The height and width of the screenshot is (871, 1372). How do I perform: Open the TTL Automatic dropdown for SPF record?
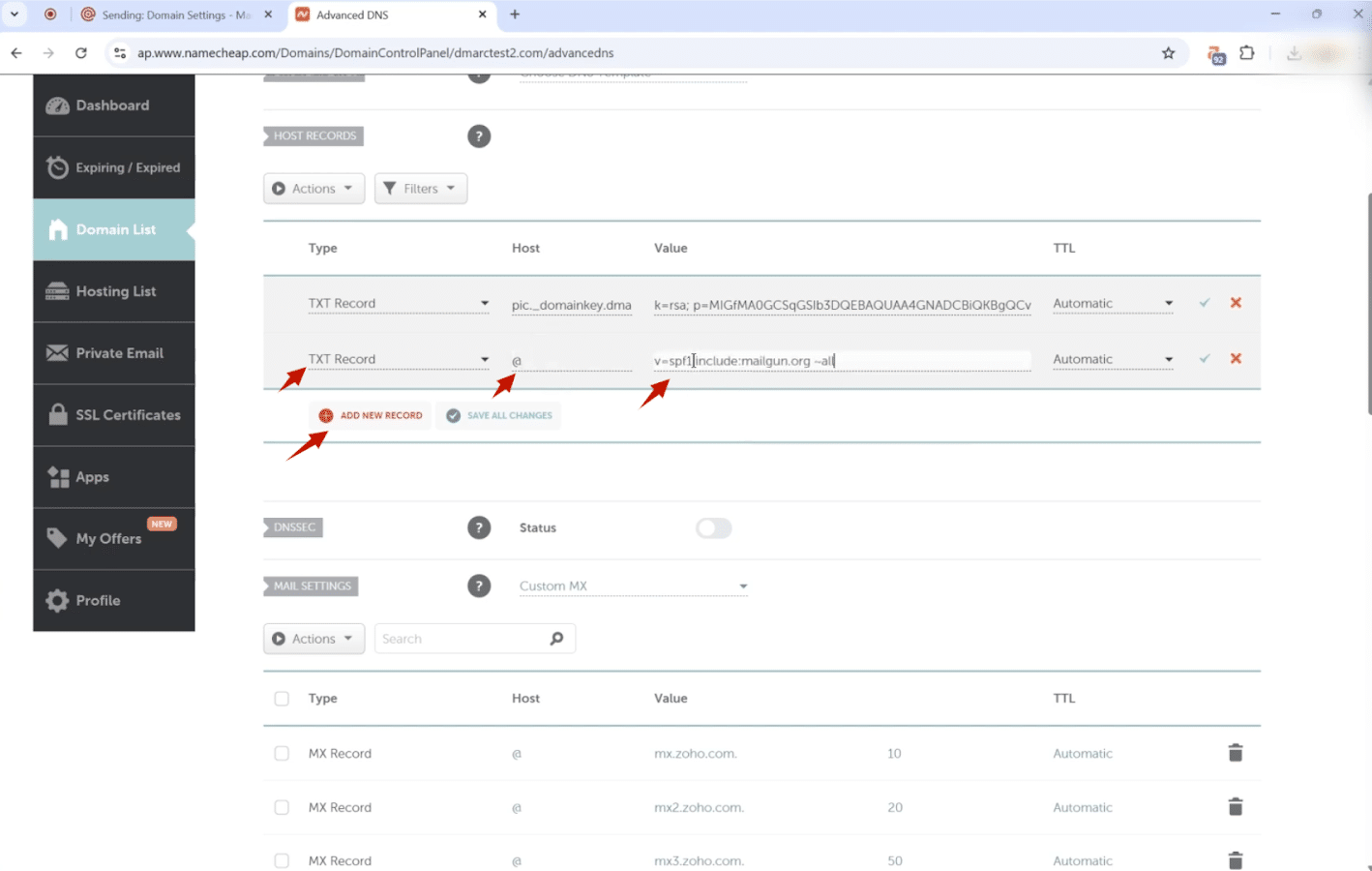tap(1113, 360)
